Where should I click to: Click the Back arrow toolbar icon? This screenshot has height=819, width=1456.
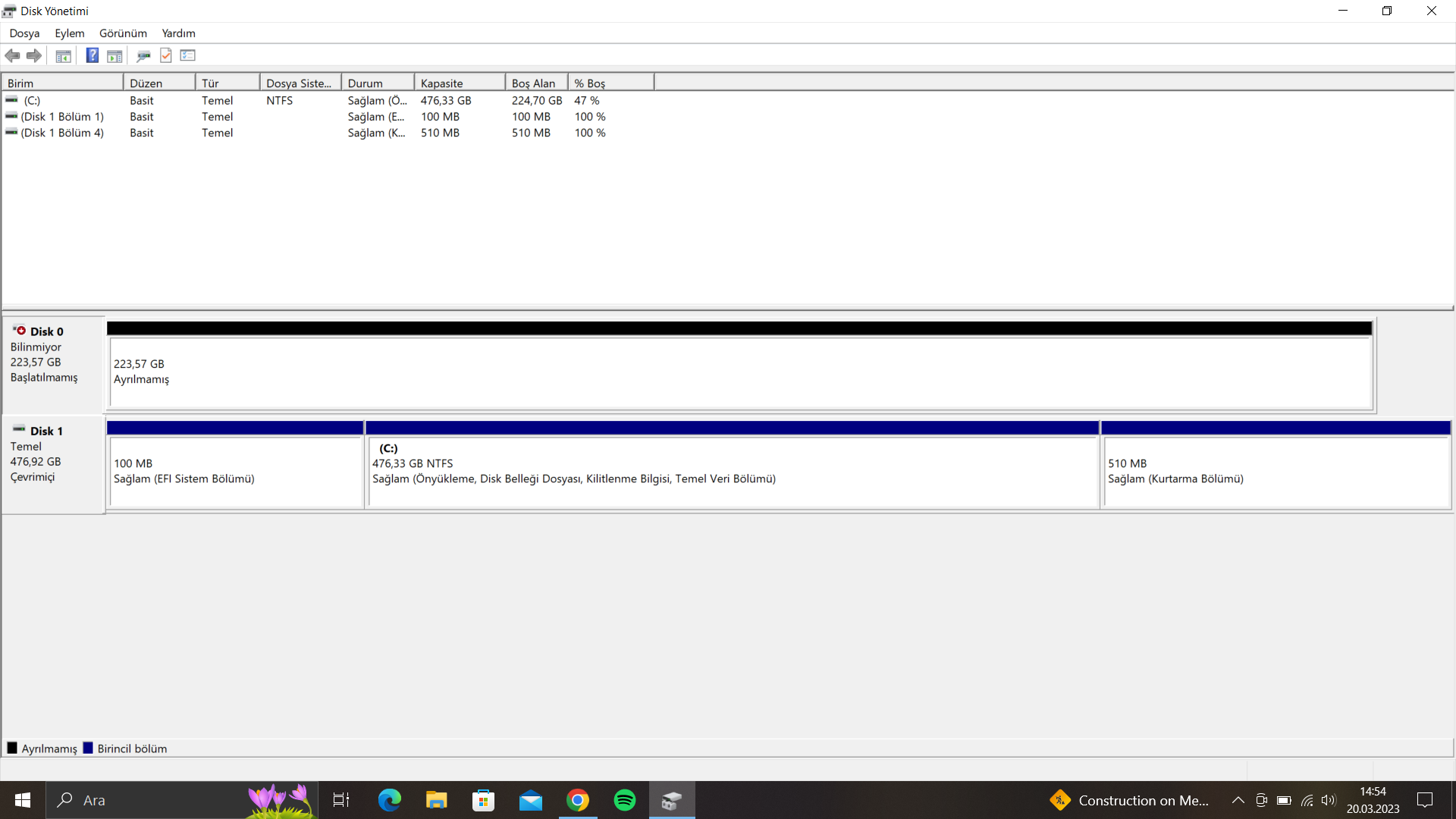point(12,55)
